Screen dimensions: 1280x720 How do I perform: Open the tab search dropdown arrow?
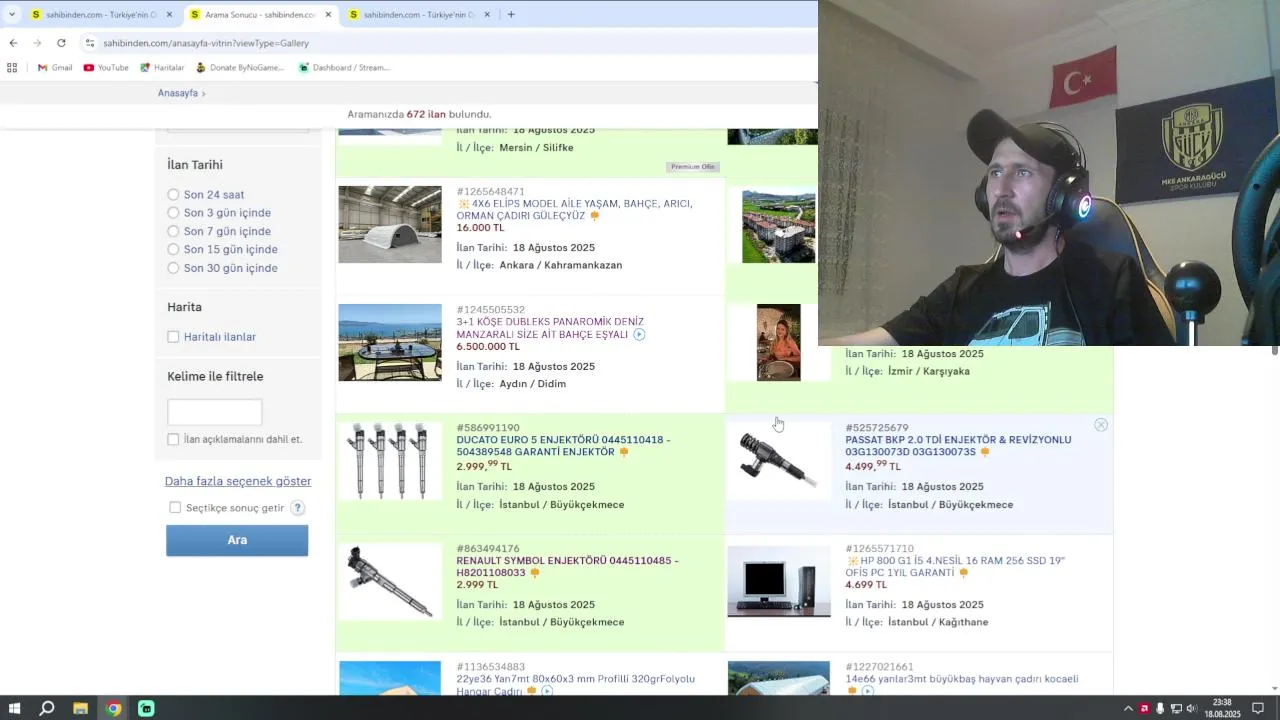(12, 14)
